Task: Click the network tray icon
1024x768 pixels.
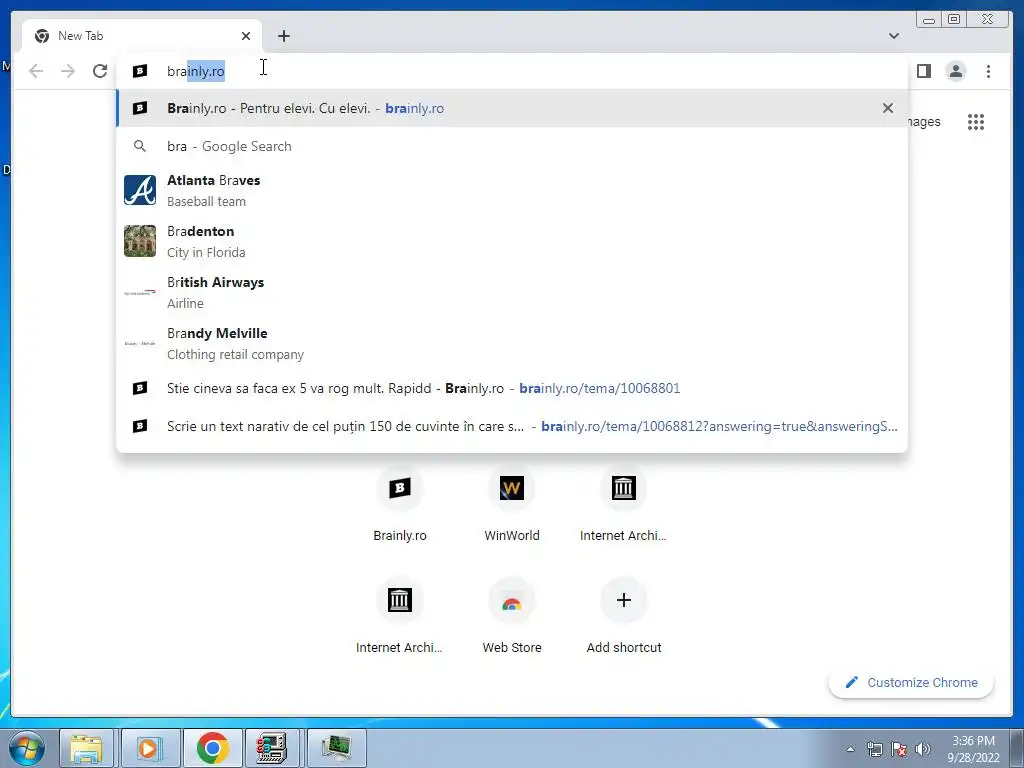Action: click(874, 750)
